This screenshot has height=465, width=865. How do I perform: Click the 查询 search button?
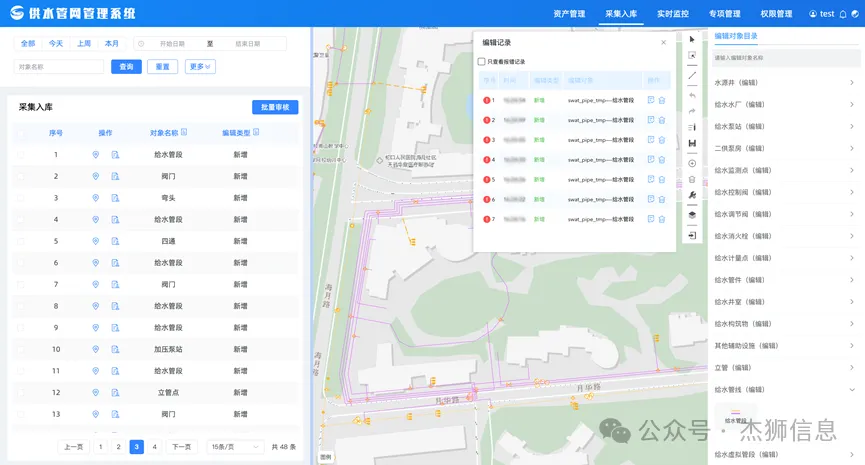tap(126, 67)
